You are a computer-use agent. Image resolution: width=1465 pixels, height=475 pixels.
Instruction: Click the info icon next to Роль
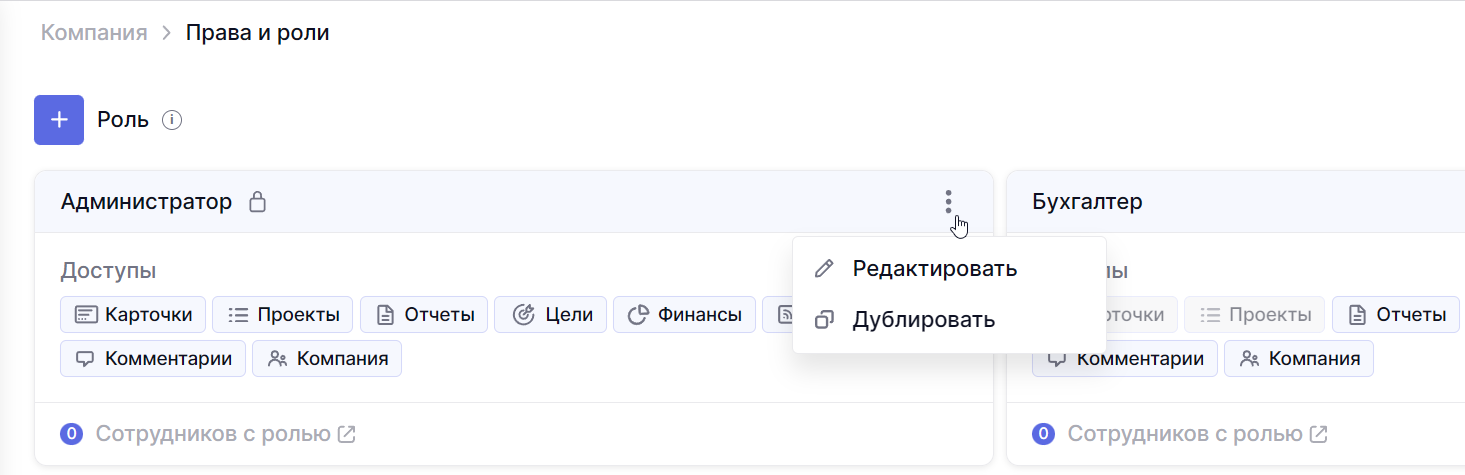coord(172,120)
